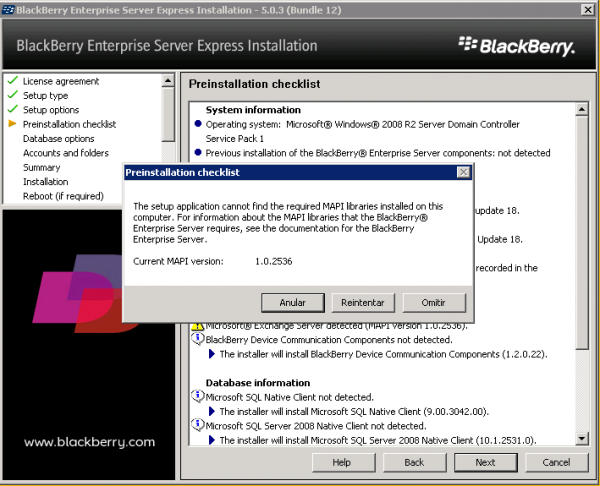
Task: Click the green check beside Setup type
Action: pyautogui.click(x=13, y=95)
